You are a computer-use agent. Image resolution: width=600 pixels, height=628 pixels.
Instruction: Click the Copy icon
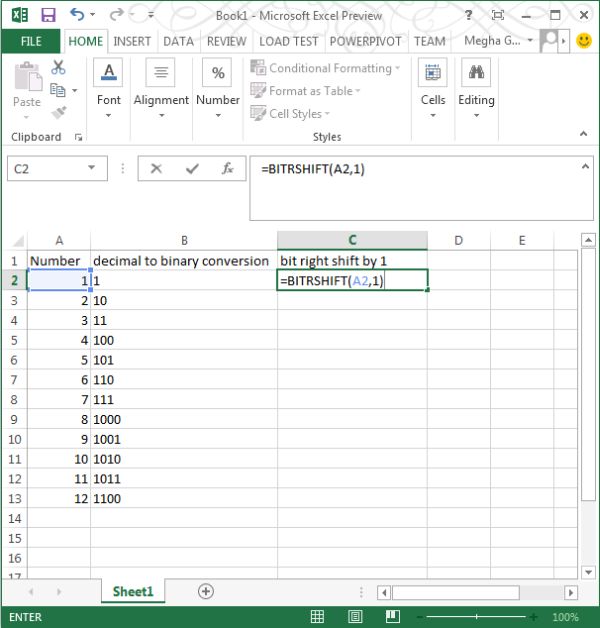[x=58, y=90]
